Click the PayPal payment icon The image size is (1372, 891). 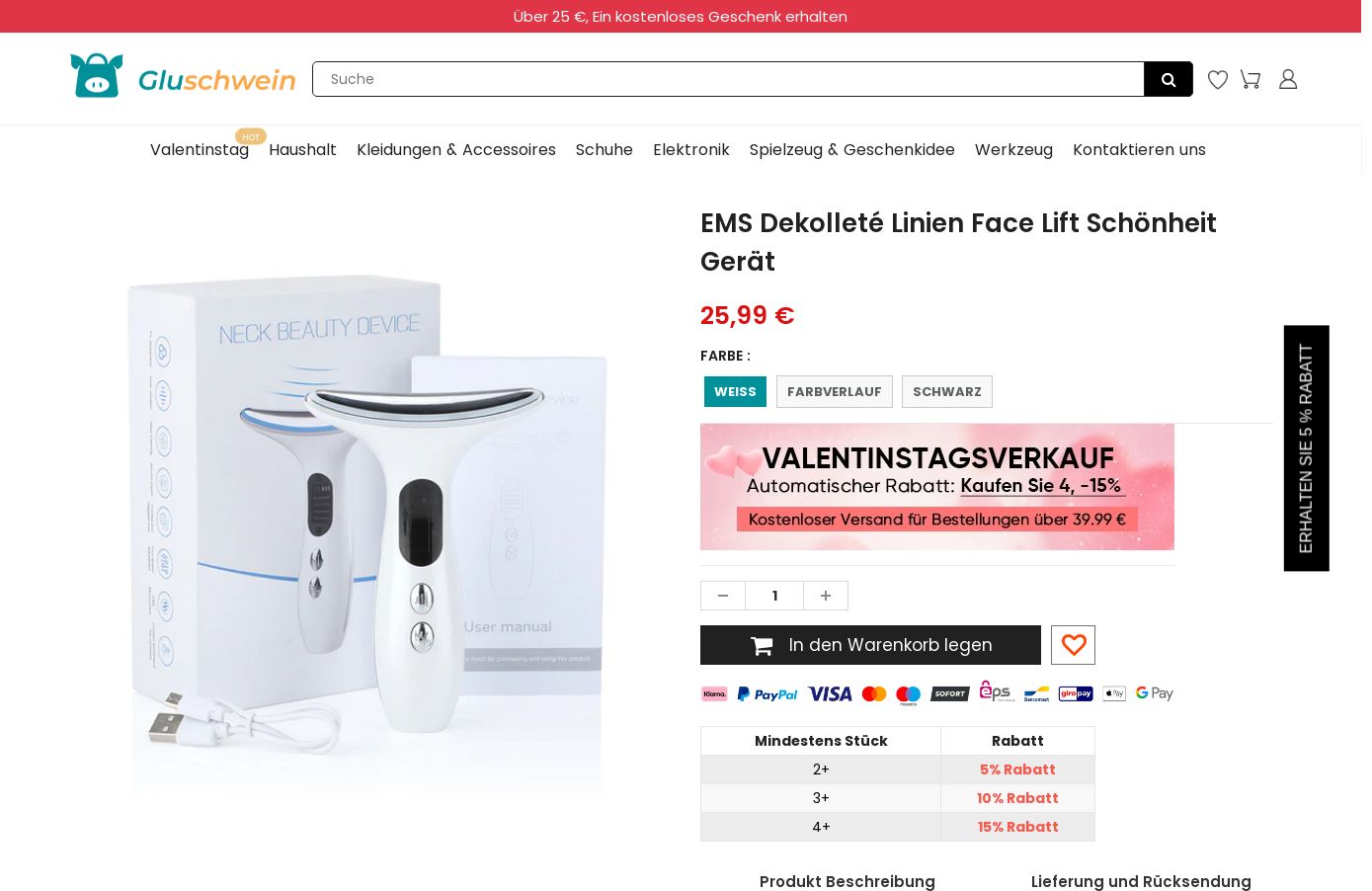[767, 694]
